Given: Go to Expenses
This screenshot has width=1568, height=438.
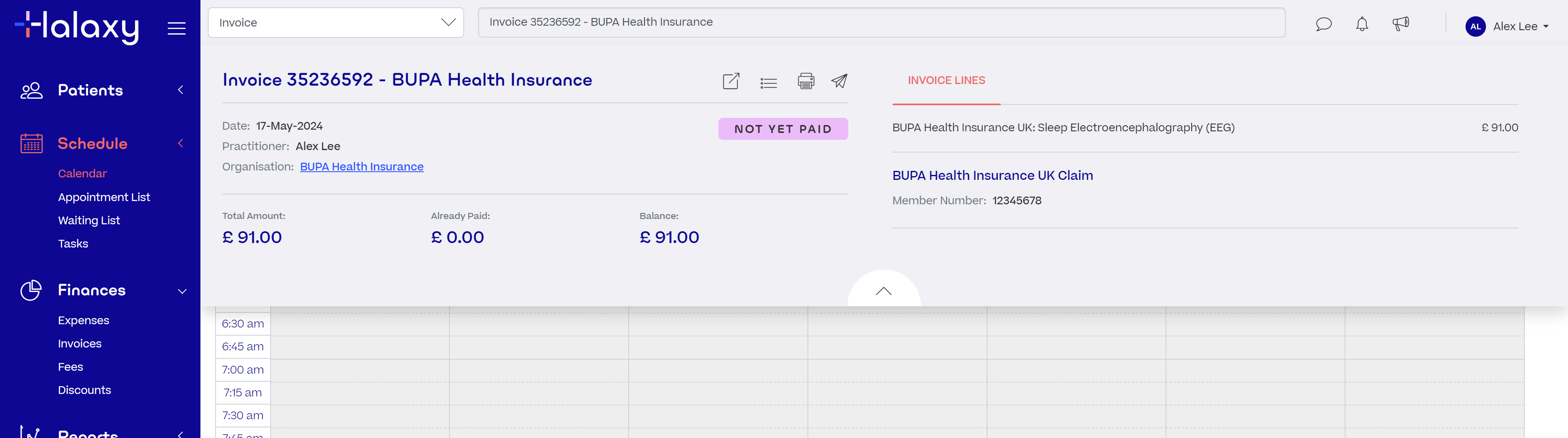Looking at the screenshot, I should point(83,321).
